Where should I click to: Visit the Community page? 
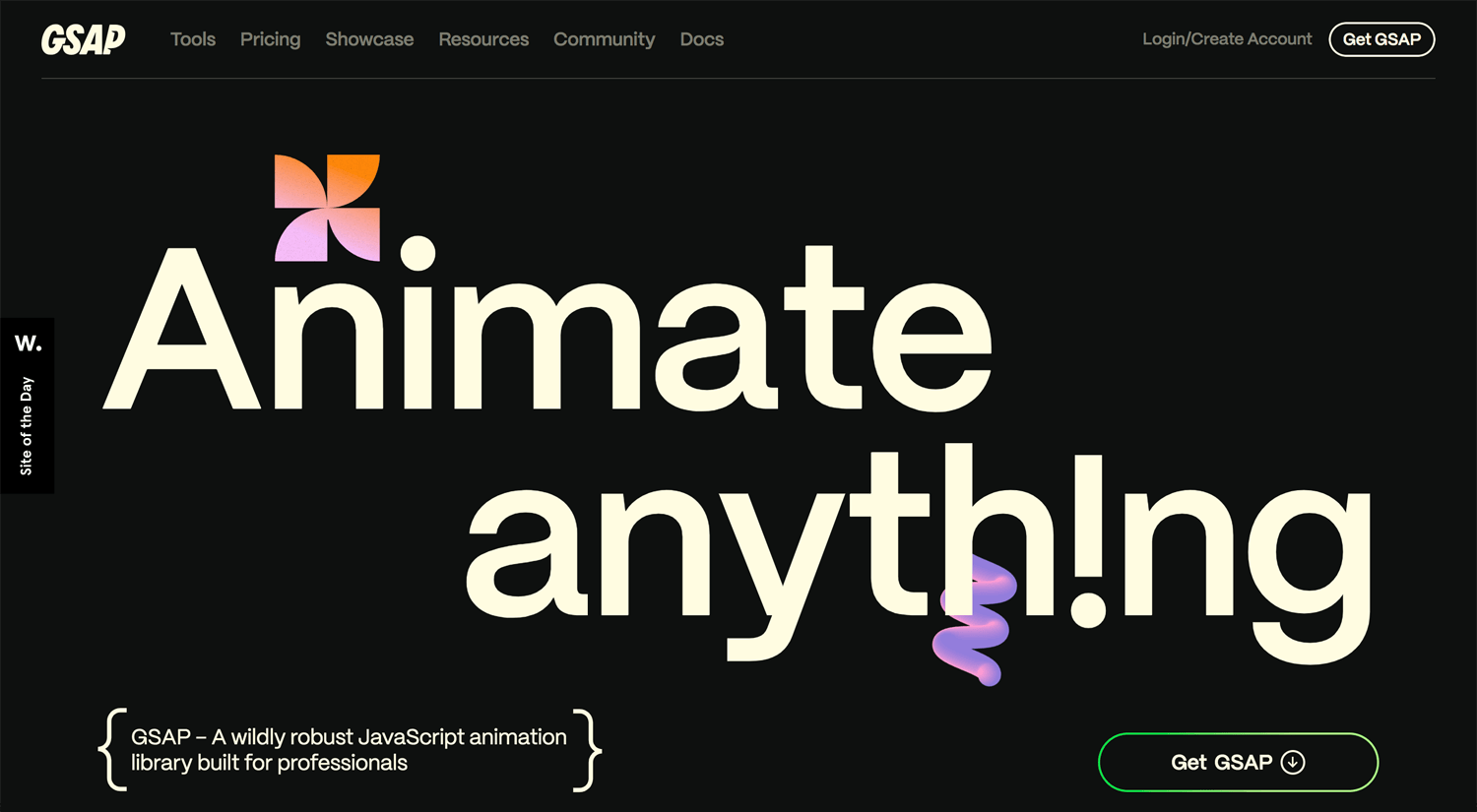(604, 39)
